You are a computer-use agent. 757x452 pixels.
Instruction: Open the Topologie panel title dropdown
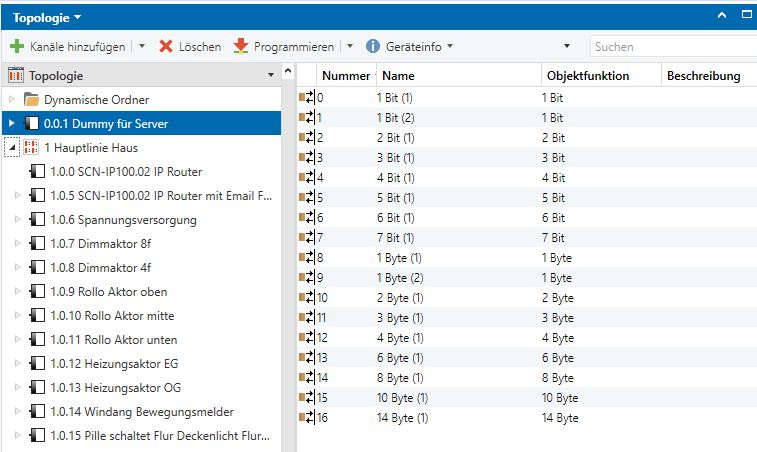pyautogui.click(x=78, y=17)
